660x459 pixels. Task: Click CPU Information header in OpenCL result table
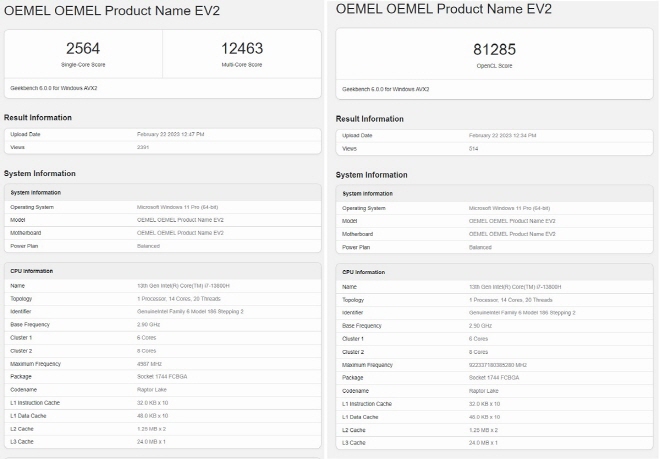[x=363, y=272]
